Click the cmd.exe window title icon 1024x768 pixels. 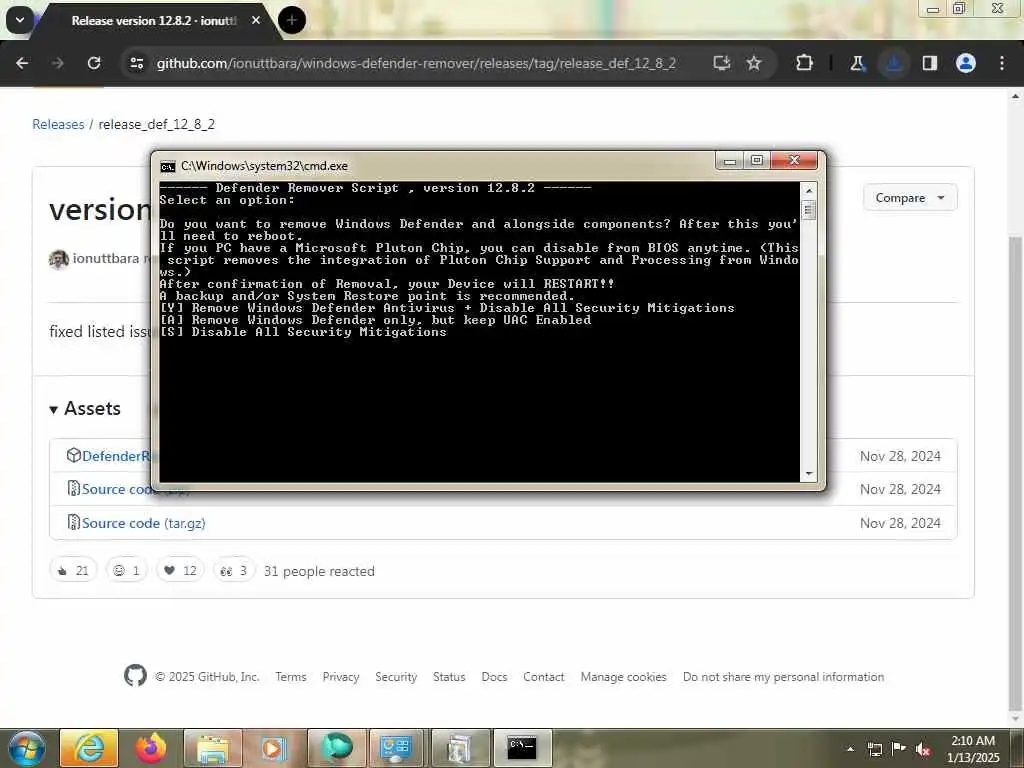point(168,167)
